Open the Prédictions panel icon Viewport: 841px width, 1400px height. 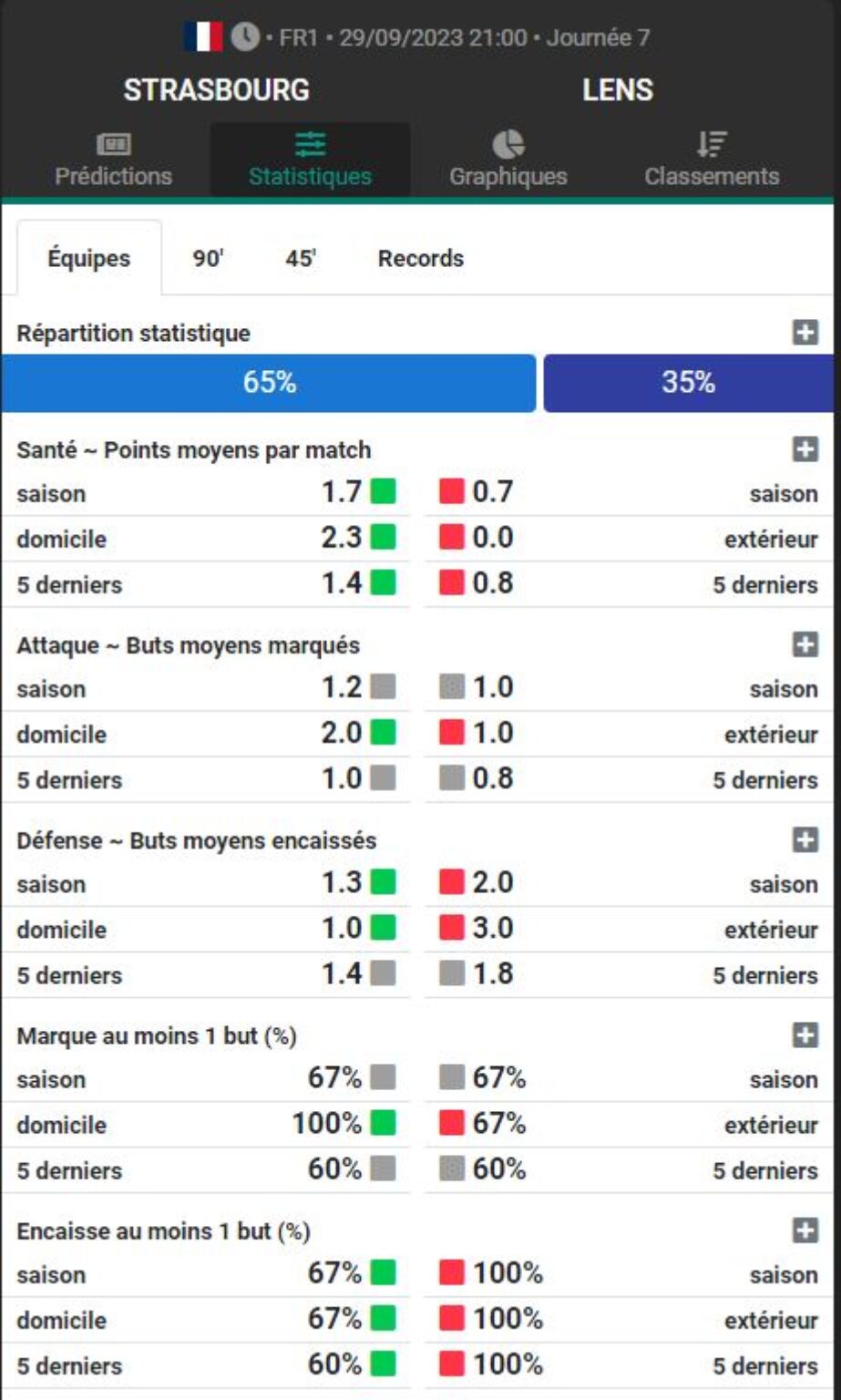coord(112,145)
